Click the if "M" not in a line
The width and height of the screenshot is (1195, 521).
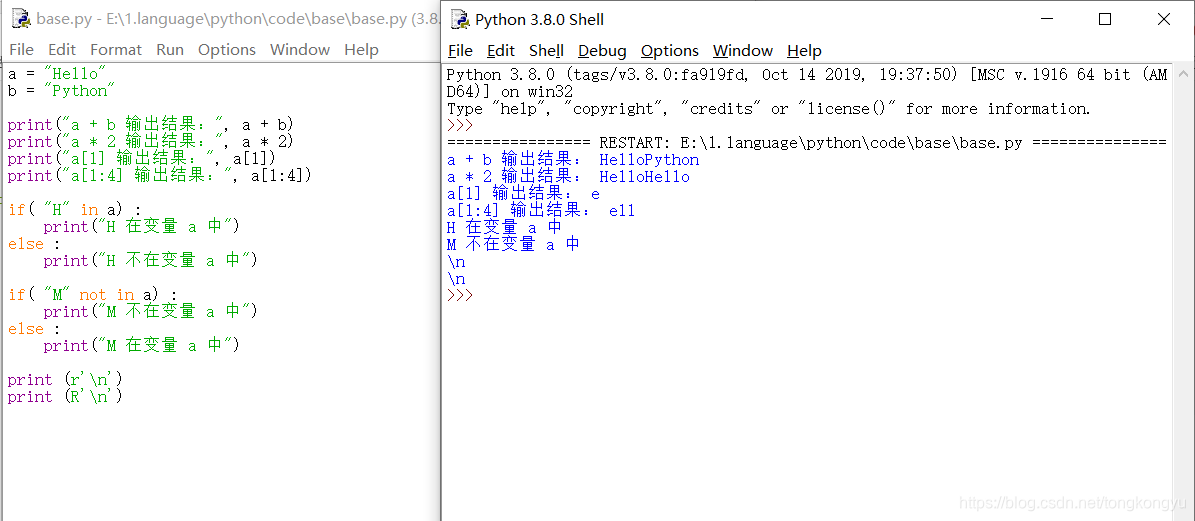(92, 294)
